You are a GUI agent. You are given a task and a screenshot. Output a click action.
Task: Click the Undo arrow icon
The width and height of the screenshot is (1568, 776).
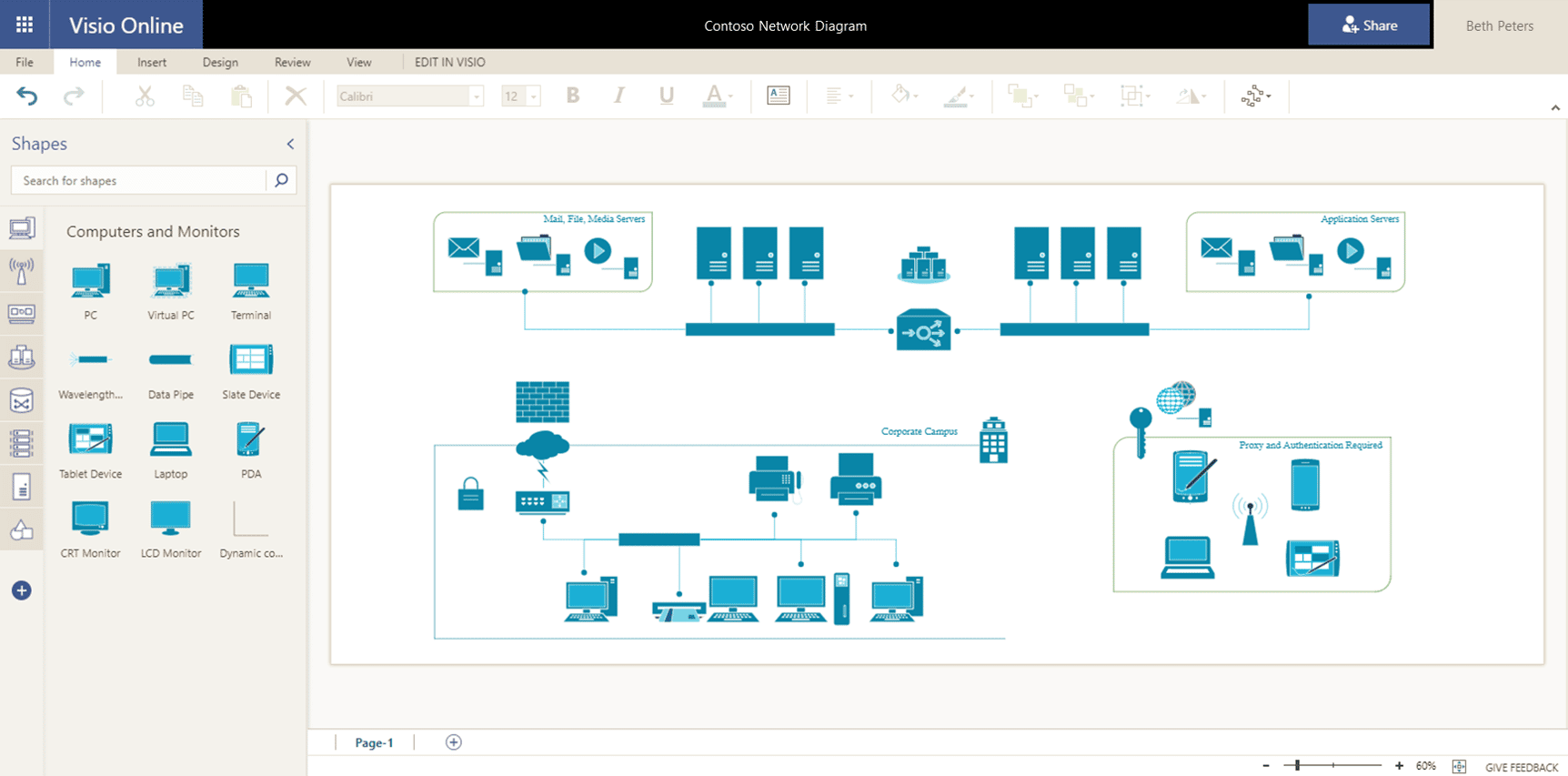pos(27,96)
